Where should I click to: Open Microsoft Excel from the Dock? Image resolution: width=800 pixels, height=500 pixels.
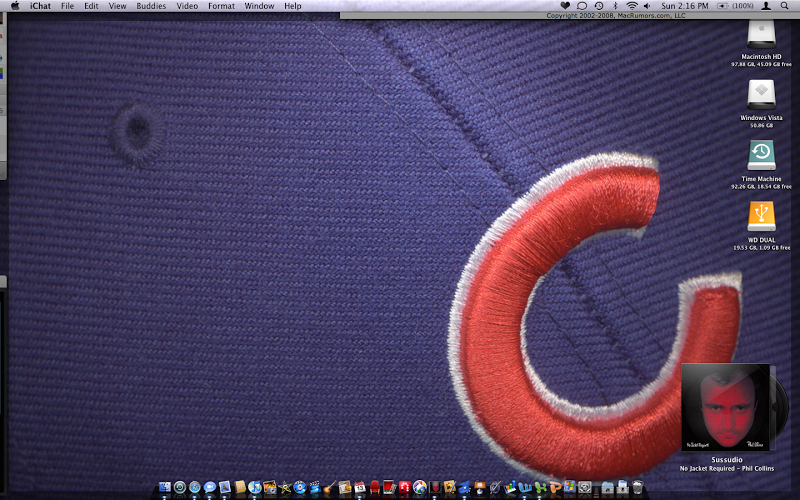[x=540, y=487]
